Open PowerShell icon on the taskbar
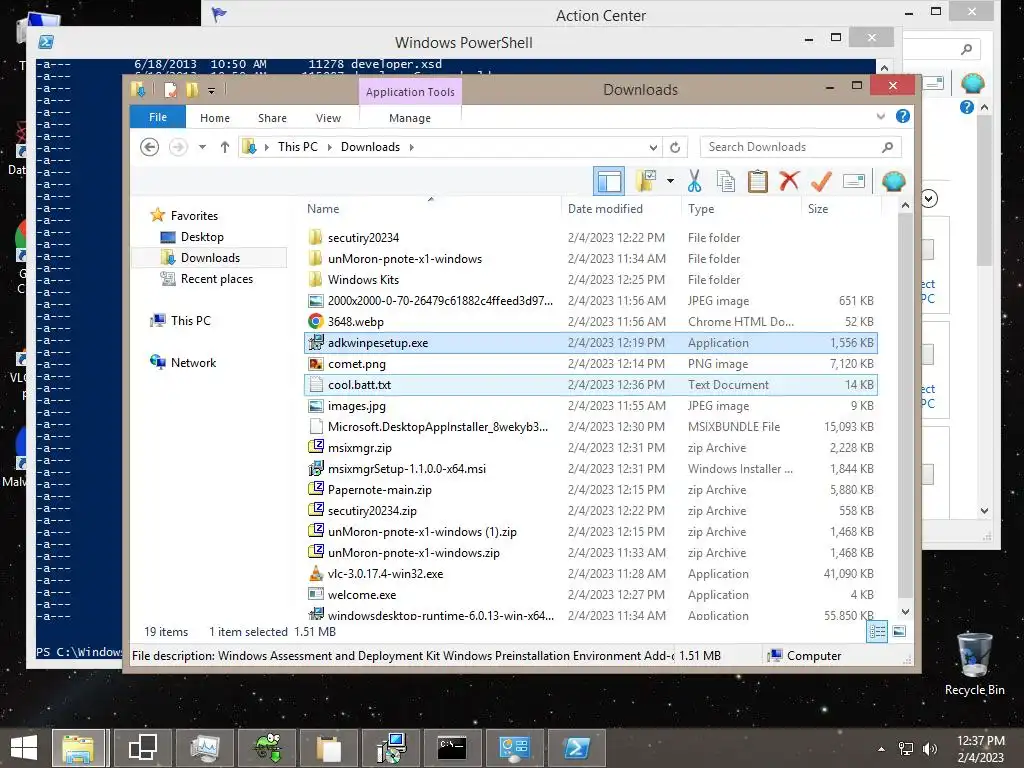Screen dimensions: 1024x768 [576, 748]
